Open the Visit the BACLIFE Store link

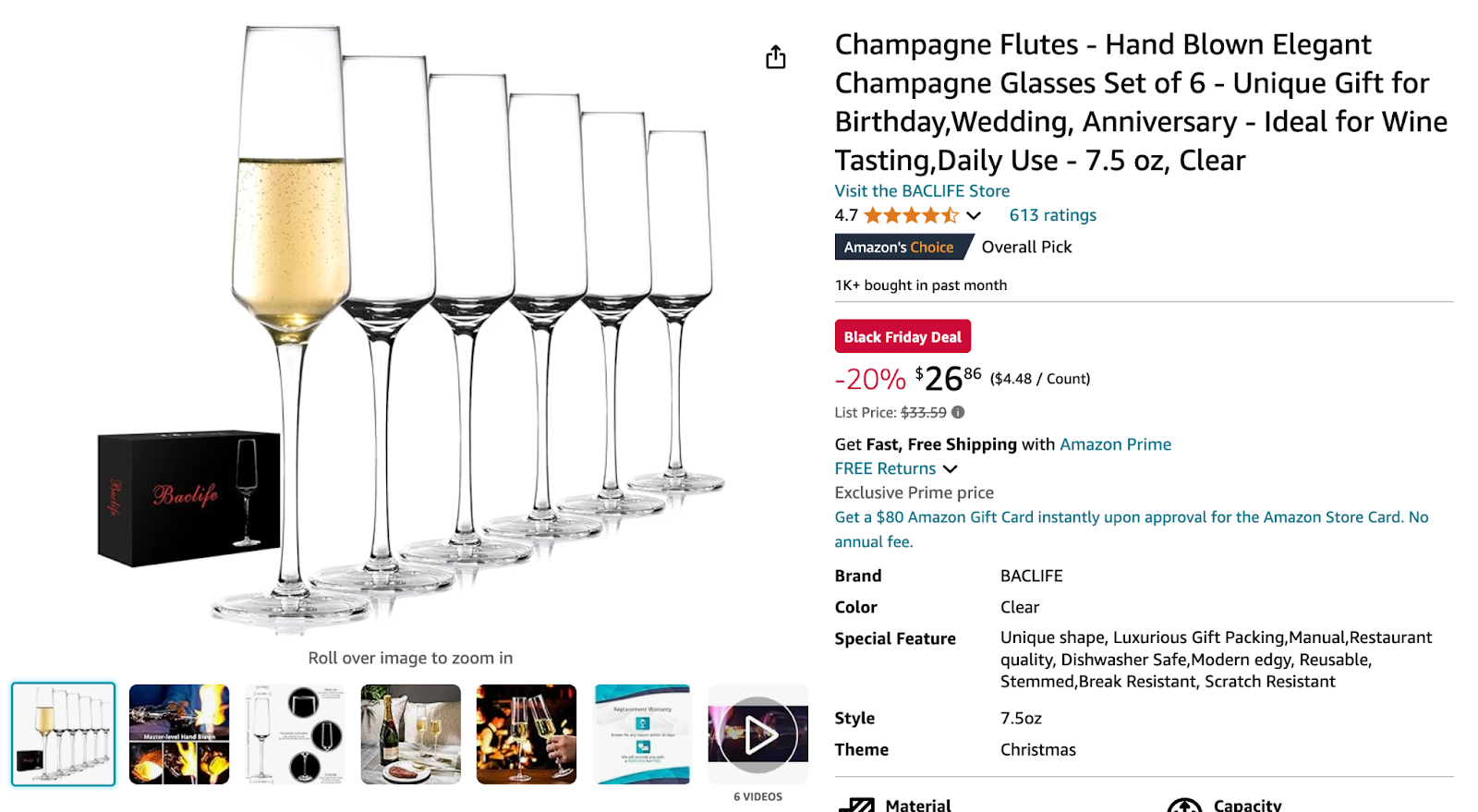[921, 190]
